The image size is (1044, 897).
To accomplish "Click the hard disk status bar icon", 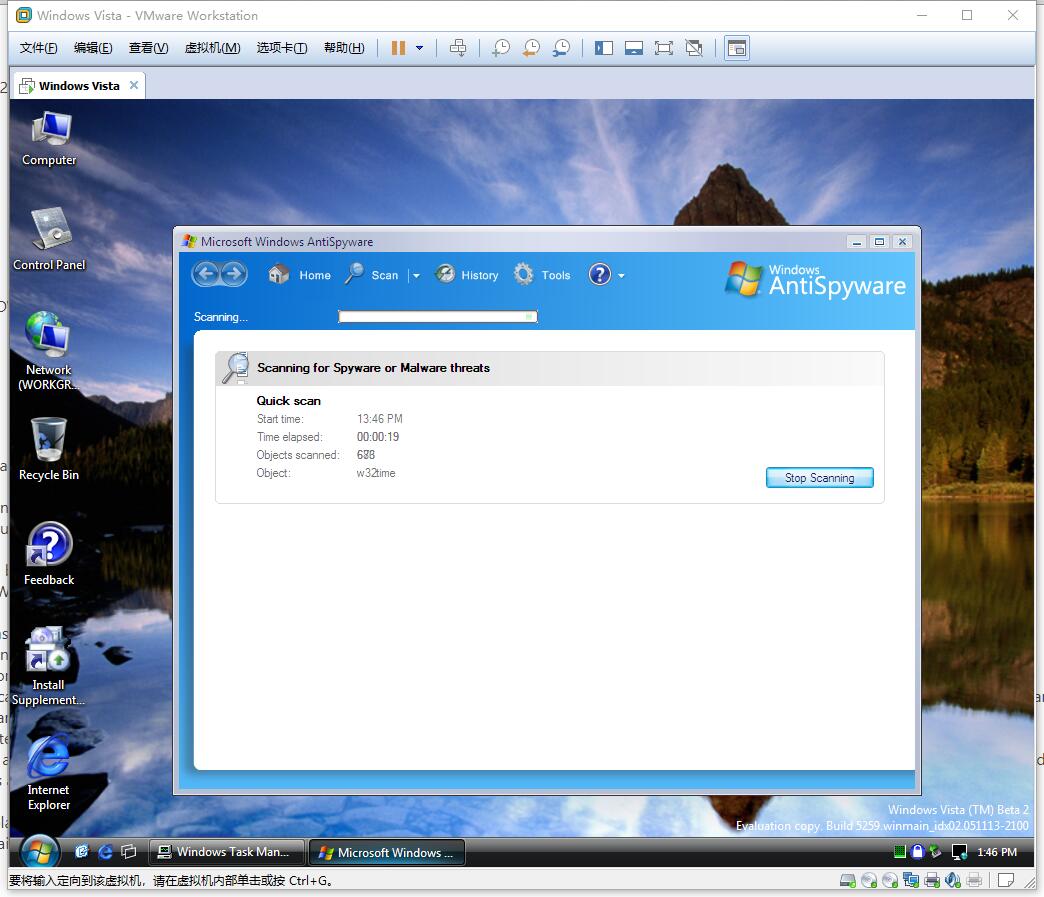I will (848, 880).
